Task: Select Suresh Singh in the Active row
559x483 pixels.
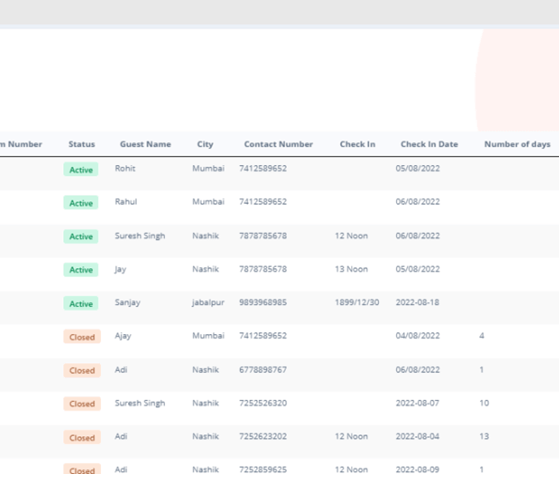Action: 140,236
